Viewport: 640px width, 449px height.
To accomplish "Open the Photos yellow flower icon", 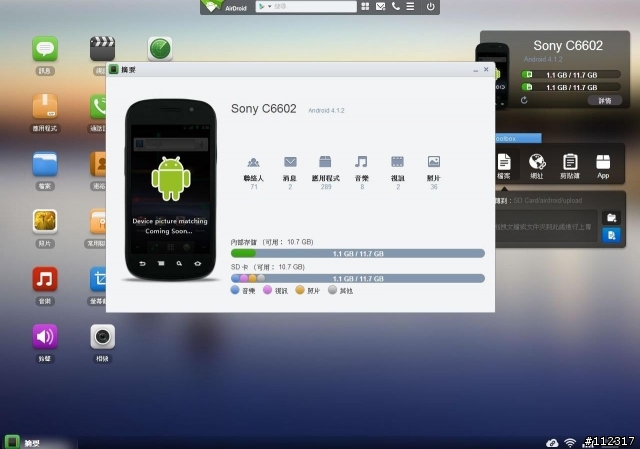I will click(x=45, y=221).
